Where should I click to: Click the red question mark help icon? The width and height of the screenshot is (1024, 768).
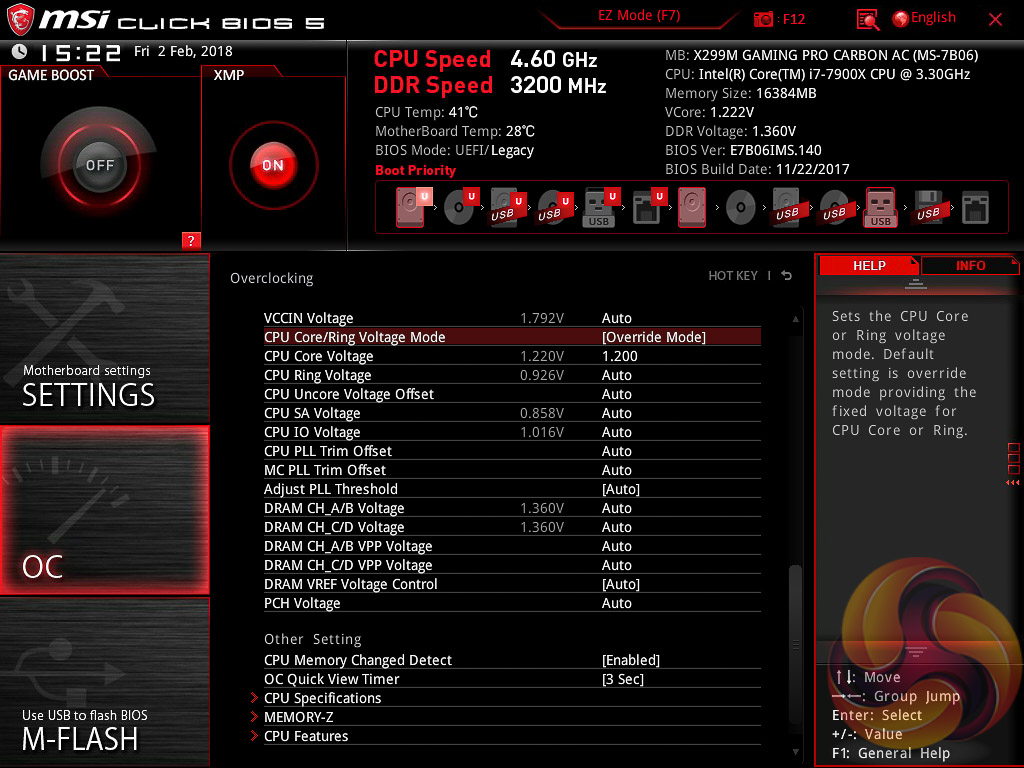click(x=191, y=240)
